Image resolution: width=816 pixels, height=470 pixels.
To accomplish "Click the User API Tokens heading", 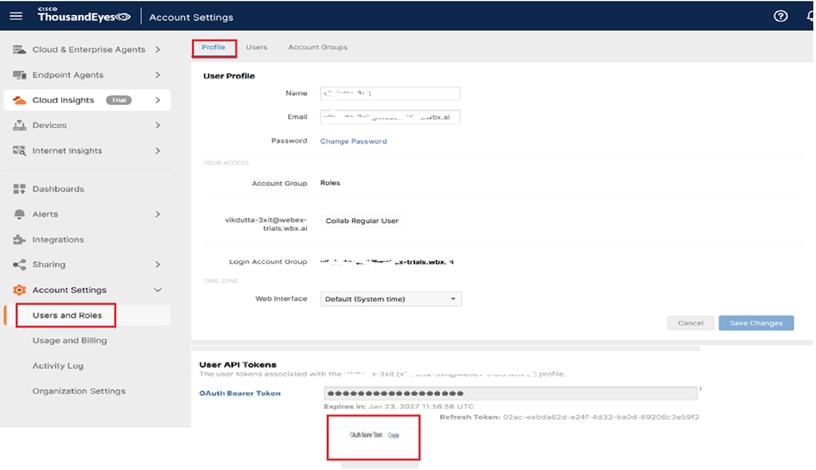I will pos(238,364).
